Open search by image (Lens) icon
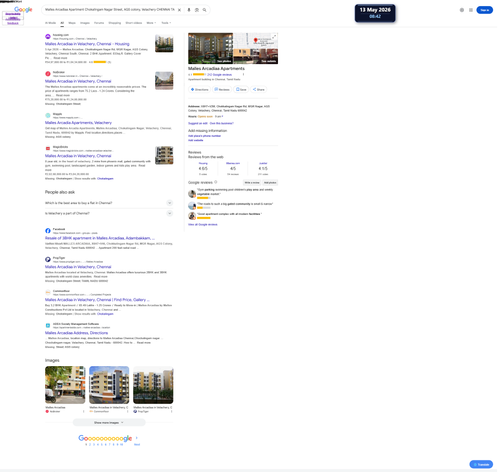Image resolution: width=500 pixels, height=472 pixels. 197,10
